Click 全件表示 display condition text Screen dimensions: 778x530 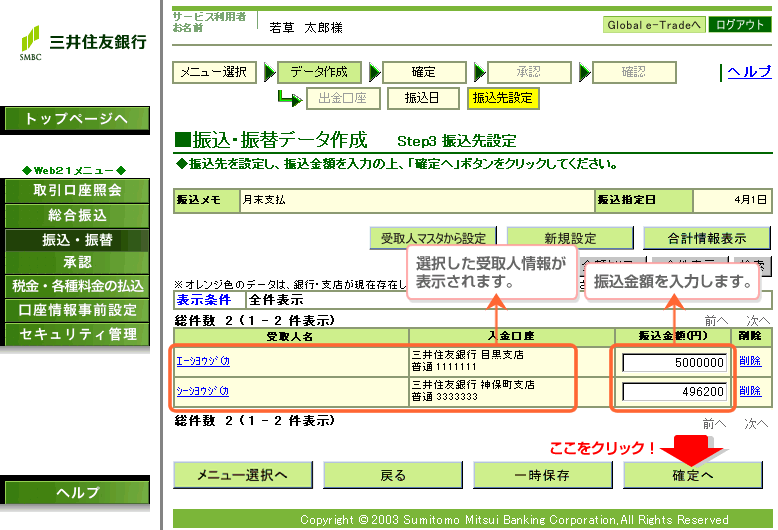(x=276, y=300)
